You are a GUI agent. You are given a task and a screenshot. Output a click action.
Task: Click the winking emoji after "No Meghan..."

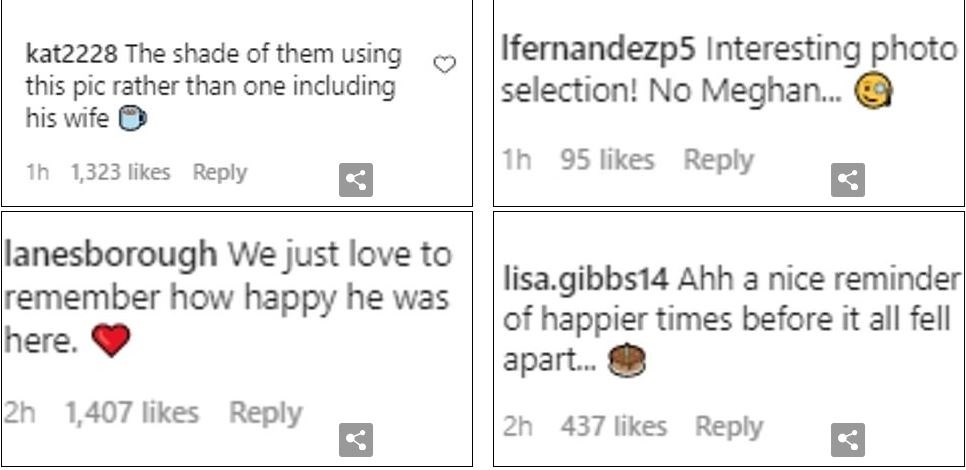coord(874,92)
